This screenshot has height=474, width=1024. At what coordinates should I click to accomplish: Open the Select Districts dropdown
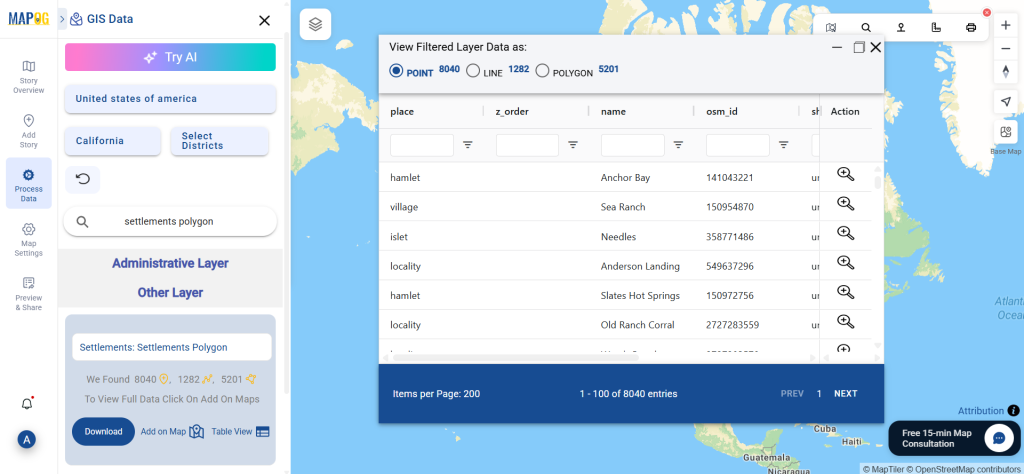coord(219,141)
